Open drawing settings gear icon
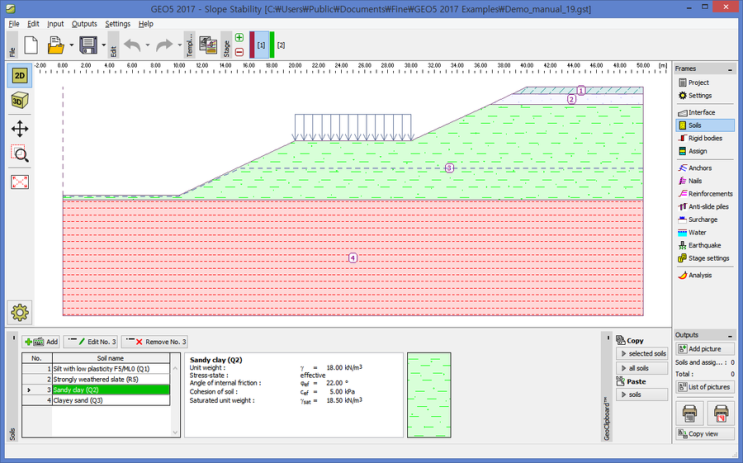Image resolution: width=743 pixels, height=463 pixels. [19, 311]
